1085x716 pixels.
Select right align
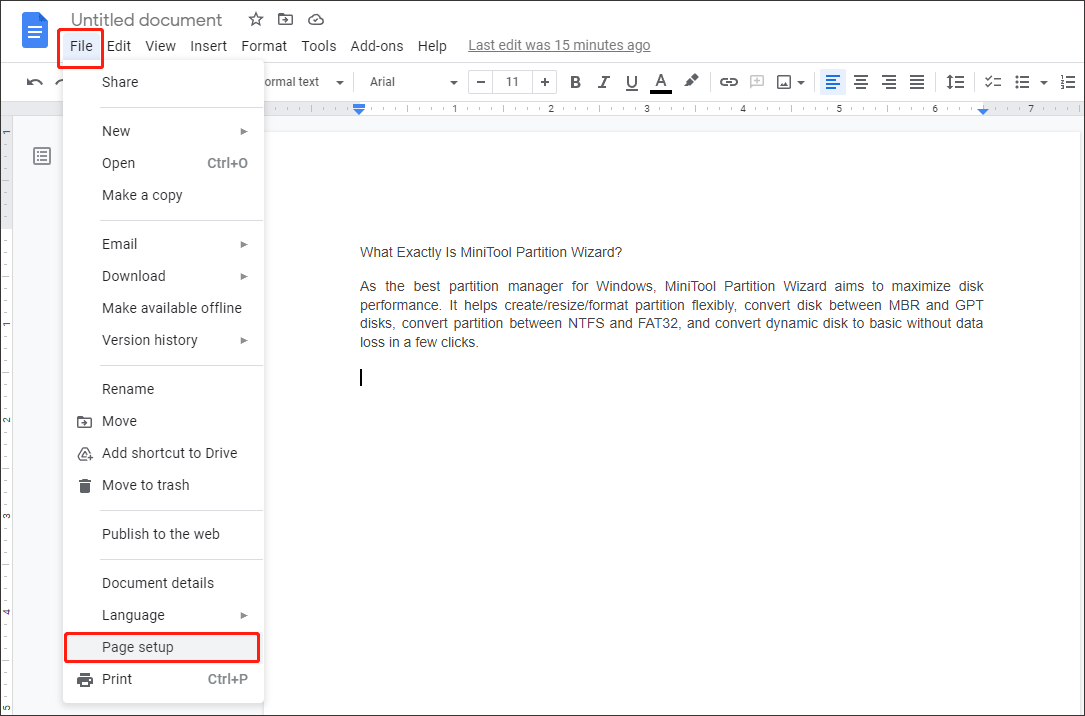889,82
